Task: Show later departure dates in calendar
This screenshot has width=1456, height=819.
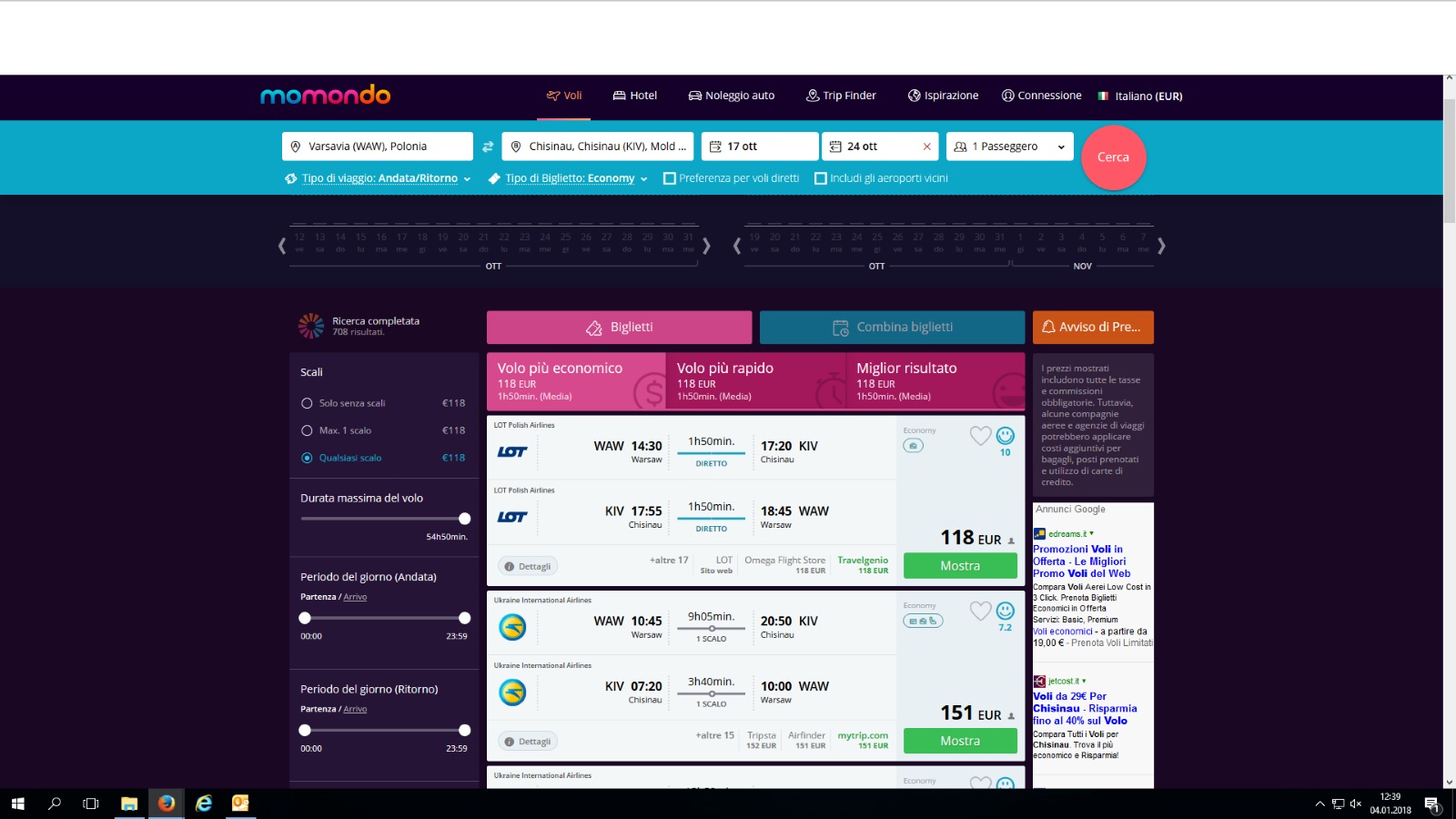Action: pyautogui.click(x=706, y=246)
